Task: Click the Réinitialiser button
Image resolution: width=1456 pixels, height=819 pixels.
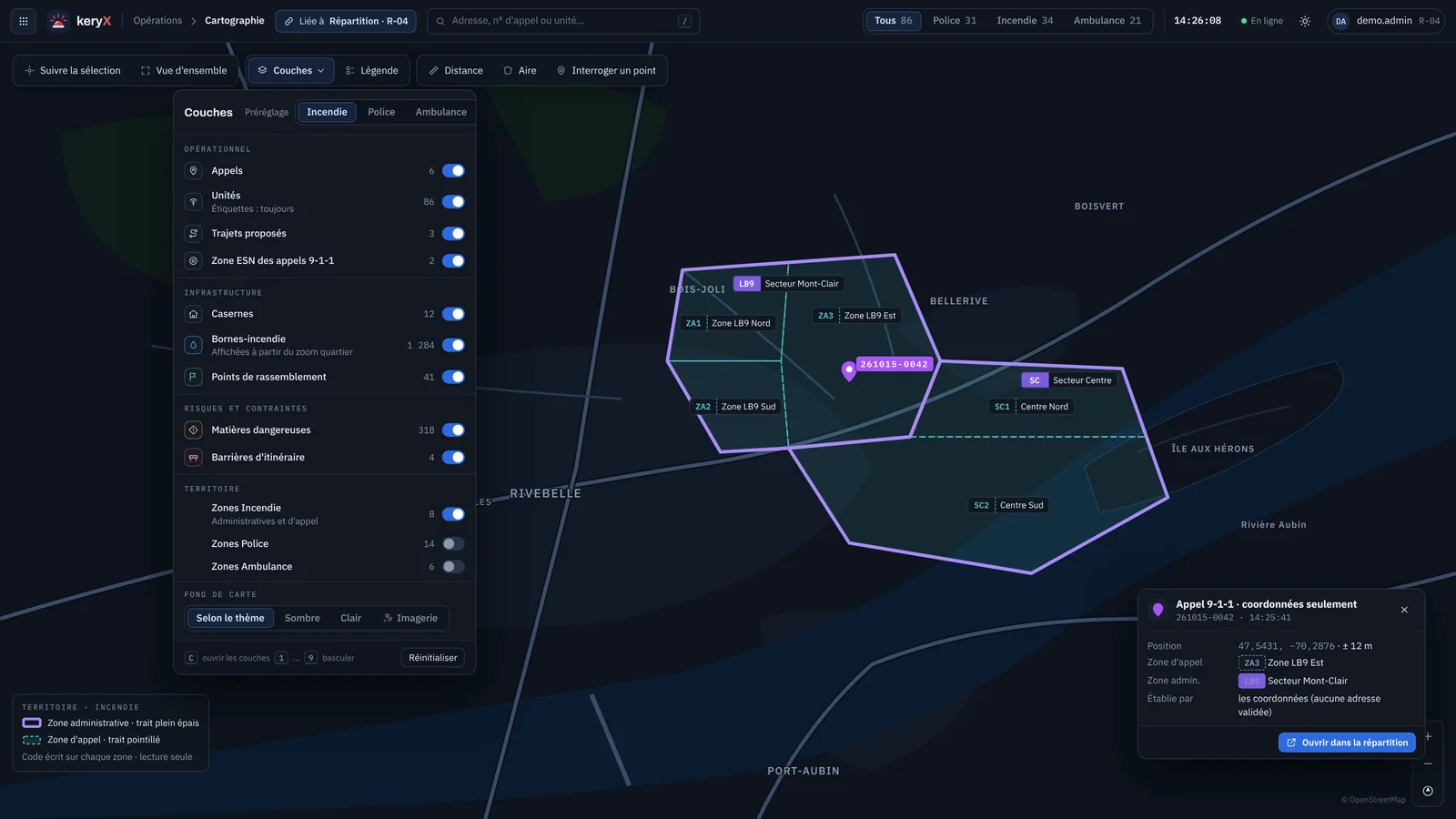Action: [433, 658]
